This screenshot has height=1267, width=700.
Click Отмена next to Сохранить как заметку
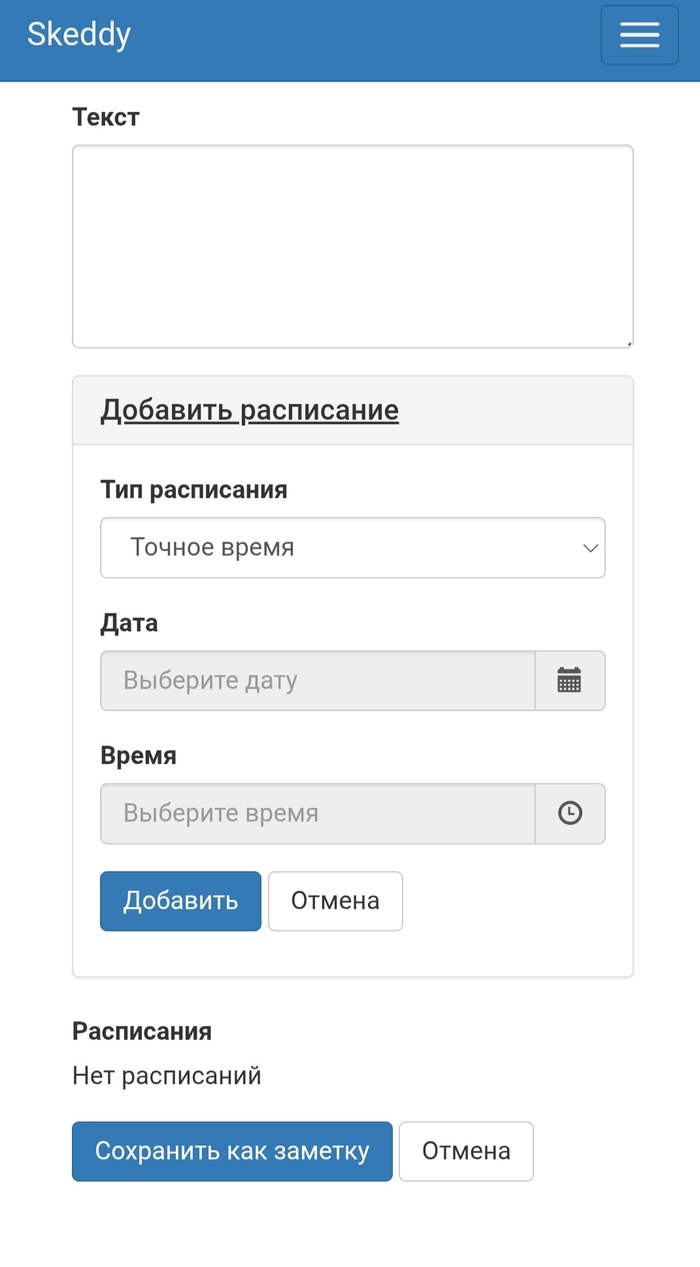click(x=466, y=1151)
